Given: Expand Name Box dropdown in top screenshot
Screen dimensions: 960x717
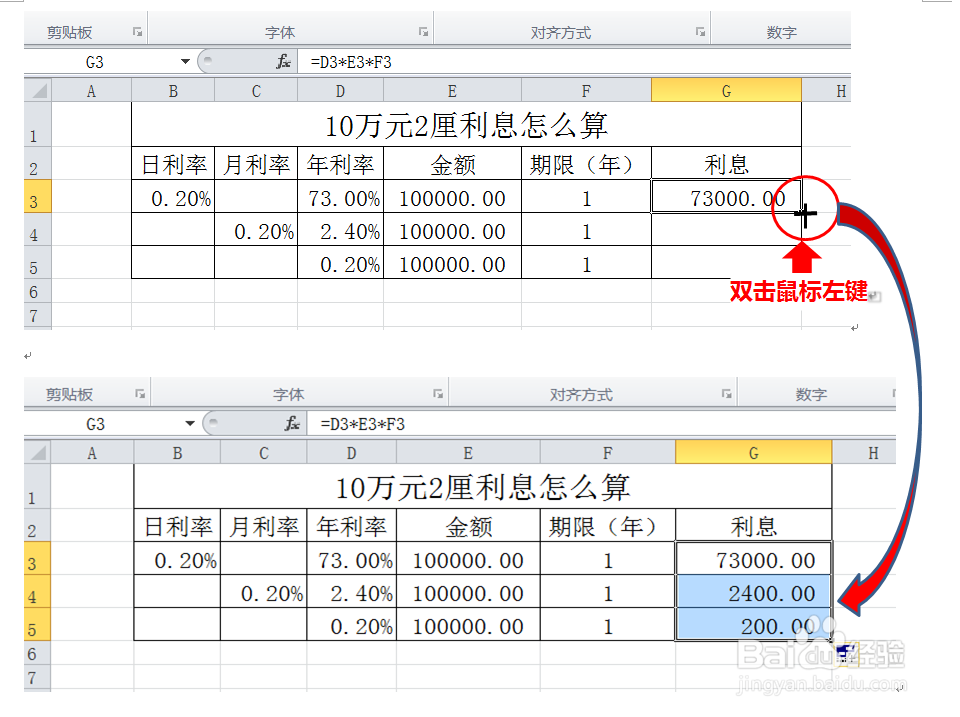Looking at the screenshot, I should [186, 61].
